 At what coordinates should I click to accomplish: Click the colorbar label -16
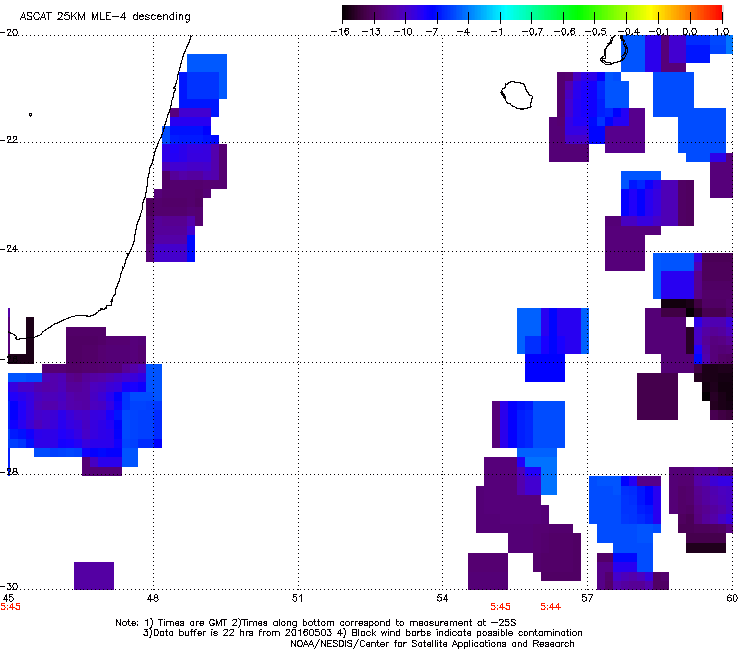pyautogui.click(x=340, y=32)
